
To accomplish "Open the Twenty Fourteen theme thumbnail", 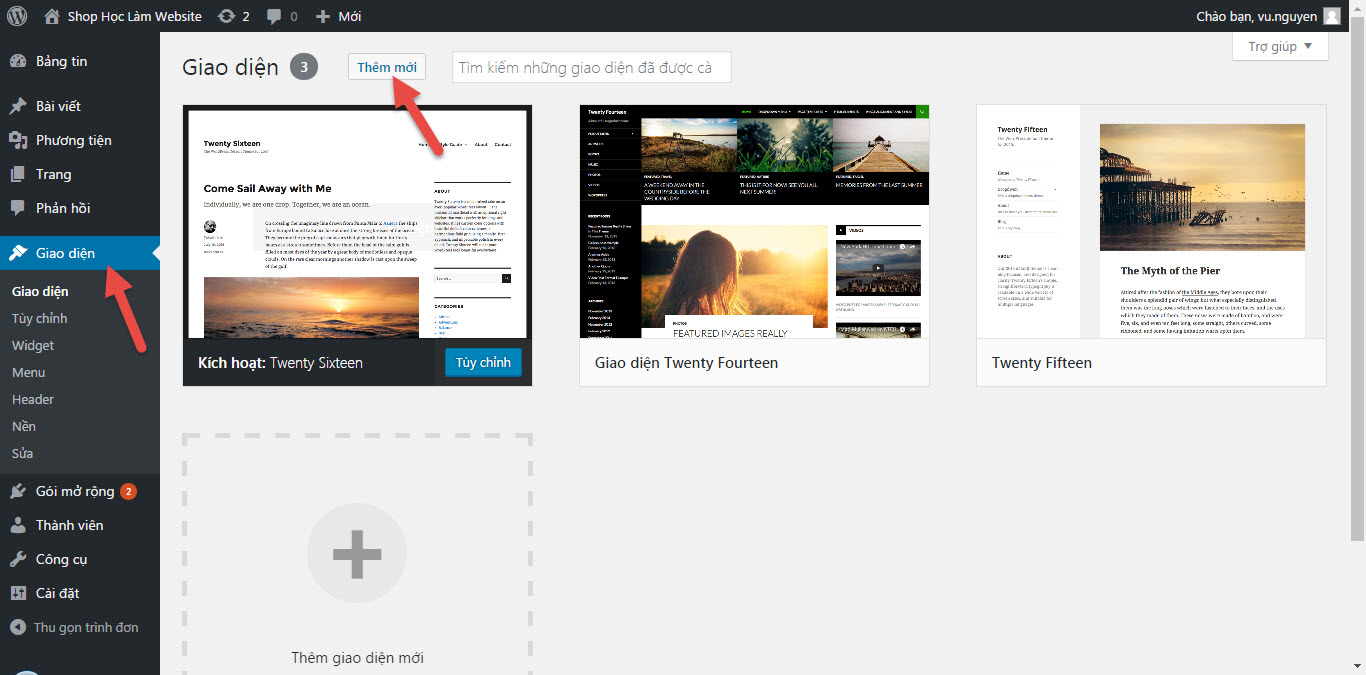I will click(754, 224).
